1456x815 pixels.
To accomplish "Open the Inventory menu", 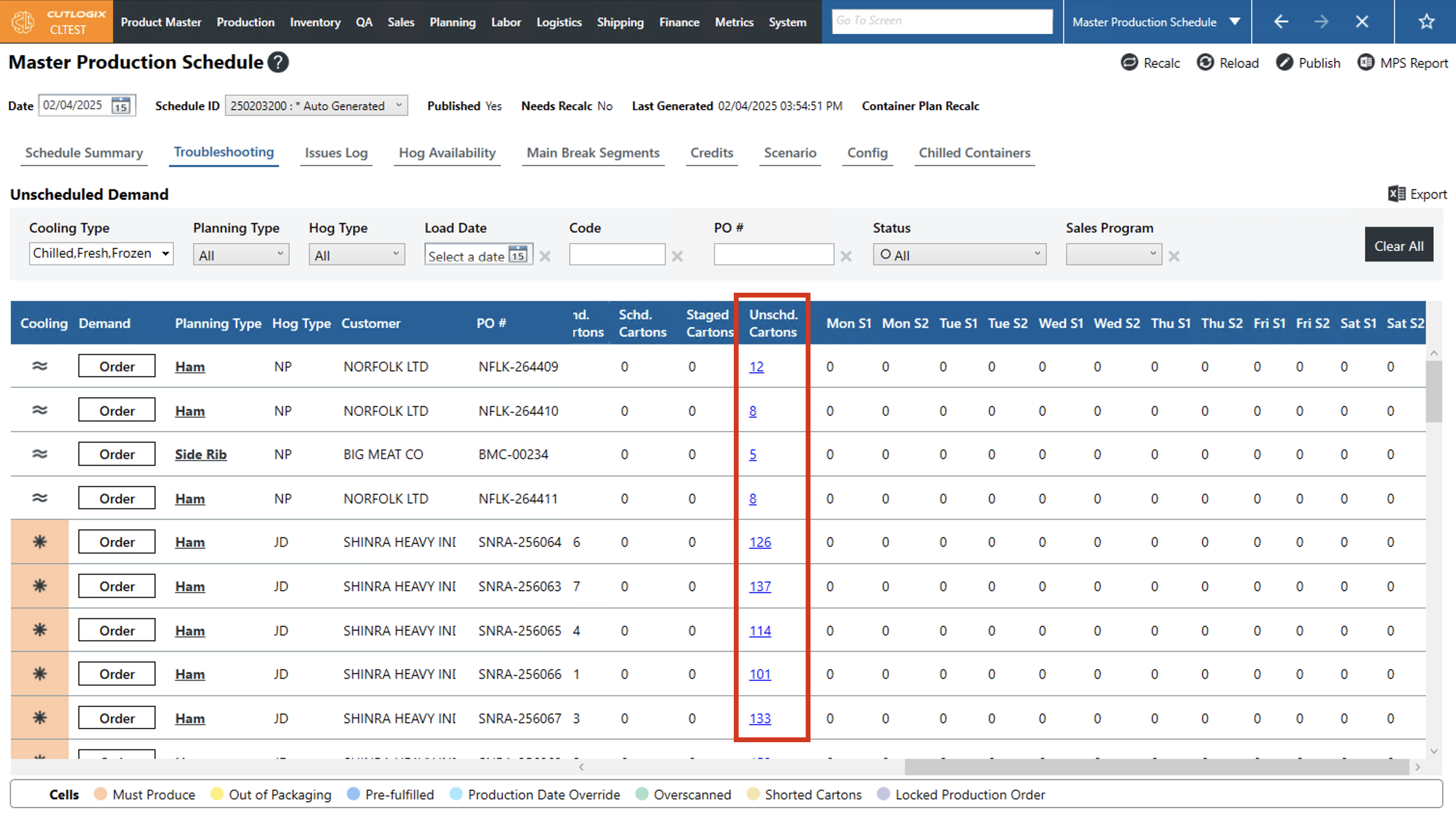I will click(315, 22).
